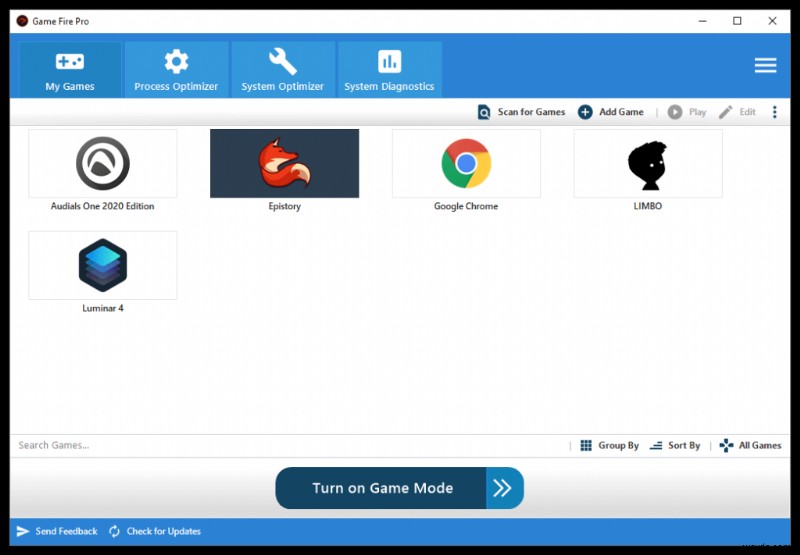Click the Audials One 2020 Edition label

103,206
